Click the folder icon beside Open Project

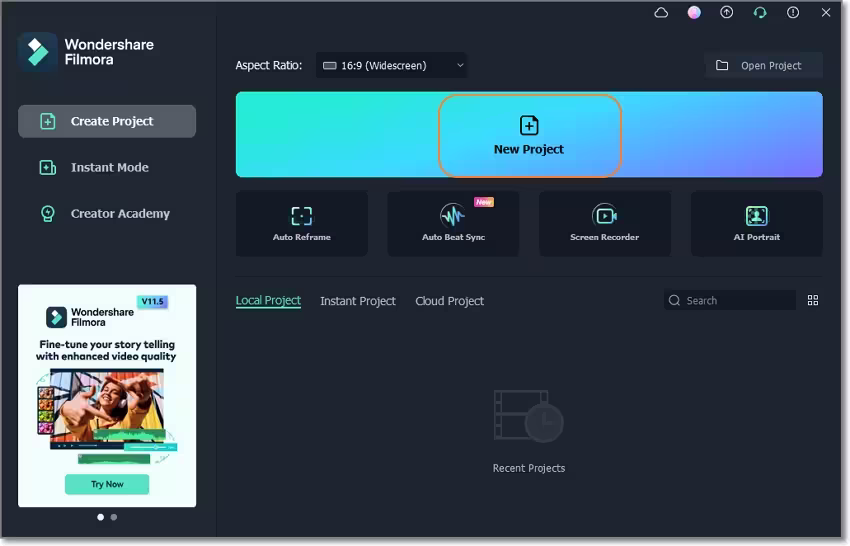(x=722, y=66)
